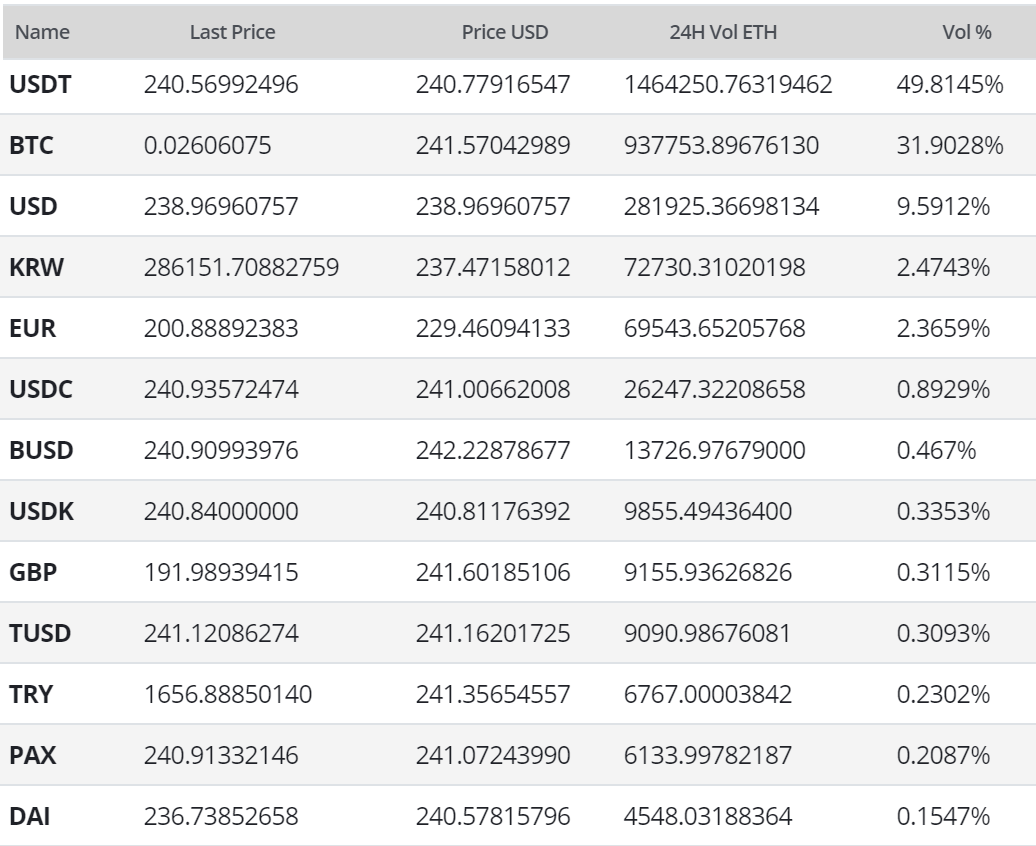The height and width of the screenshot is (846, 1036).
Task: Sort table by Name column header
Action: [x=42, y=32]
